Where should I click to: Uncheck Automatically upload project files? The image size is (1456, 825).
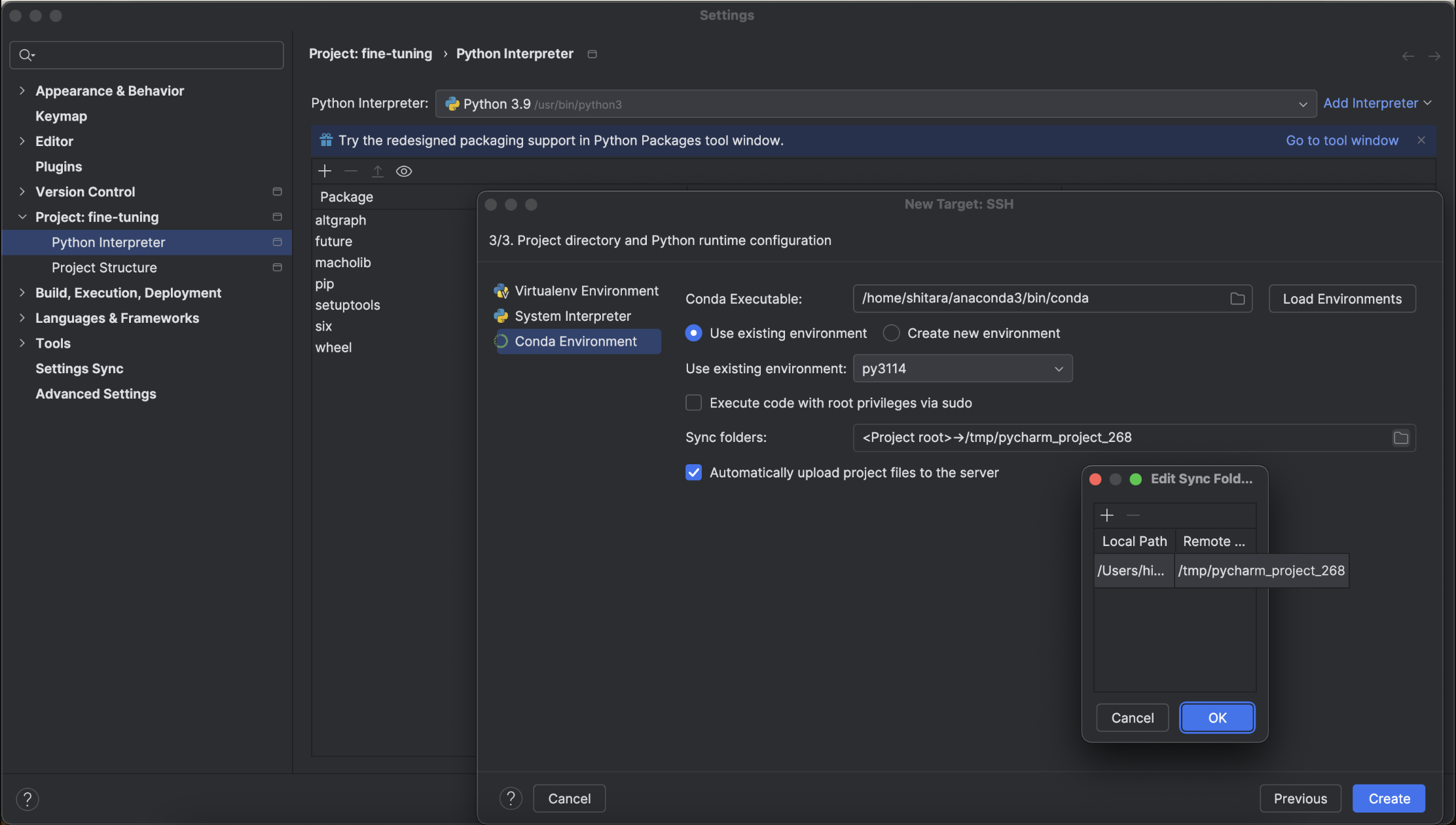[x=693, y=473]
